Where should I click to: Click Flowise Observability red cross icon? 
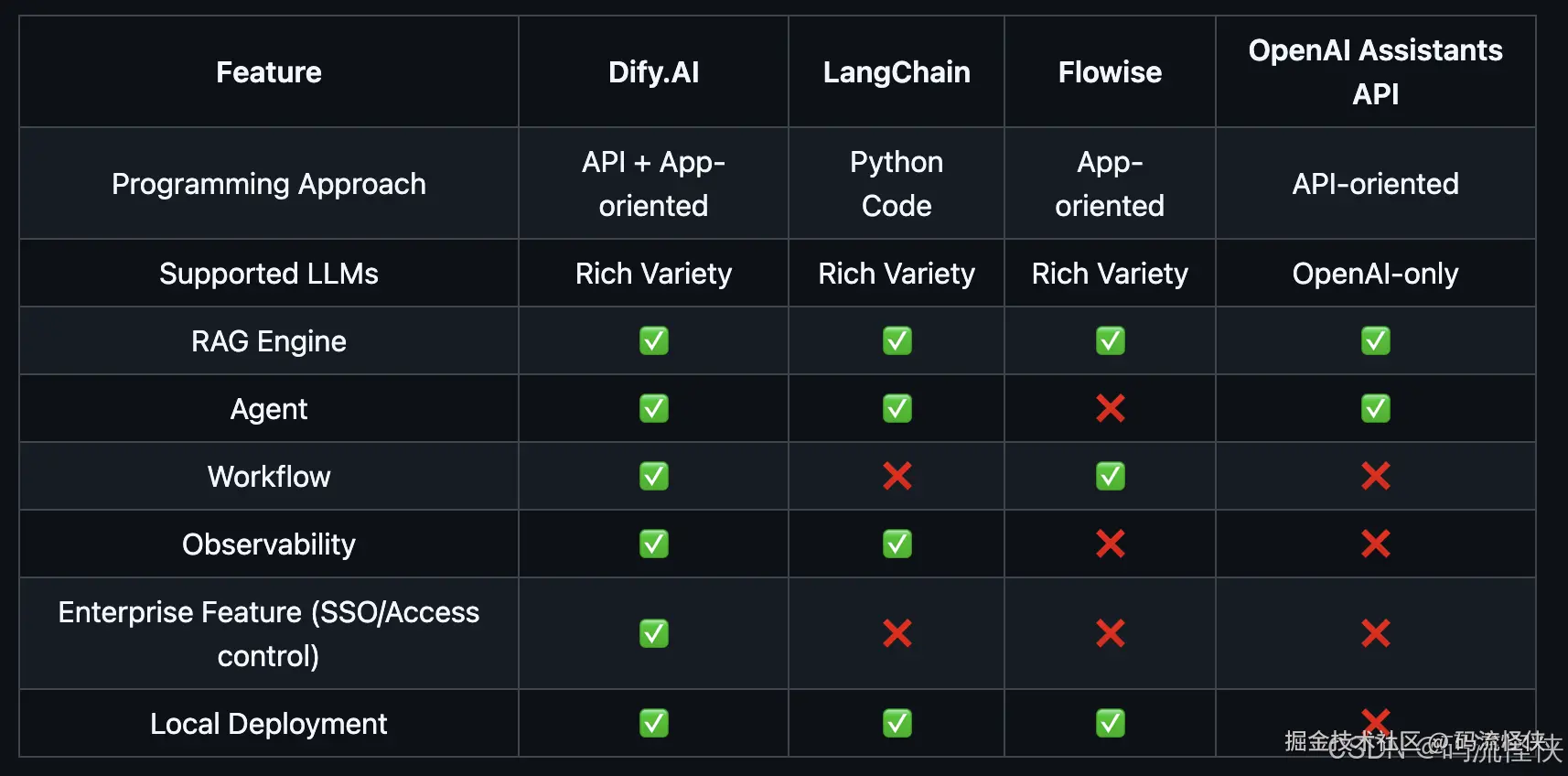(1110, 544)
